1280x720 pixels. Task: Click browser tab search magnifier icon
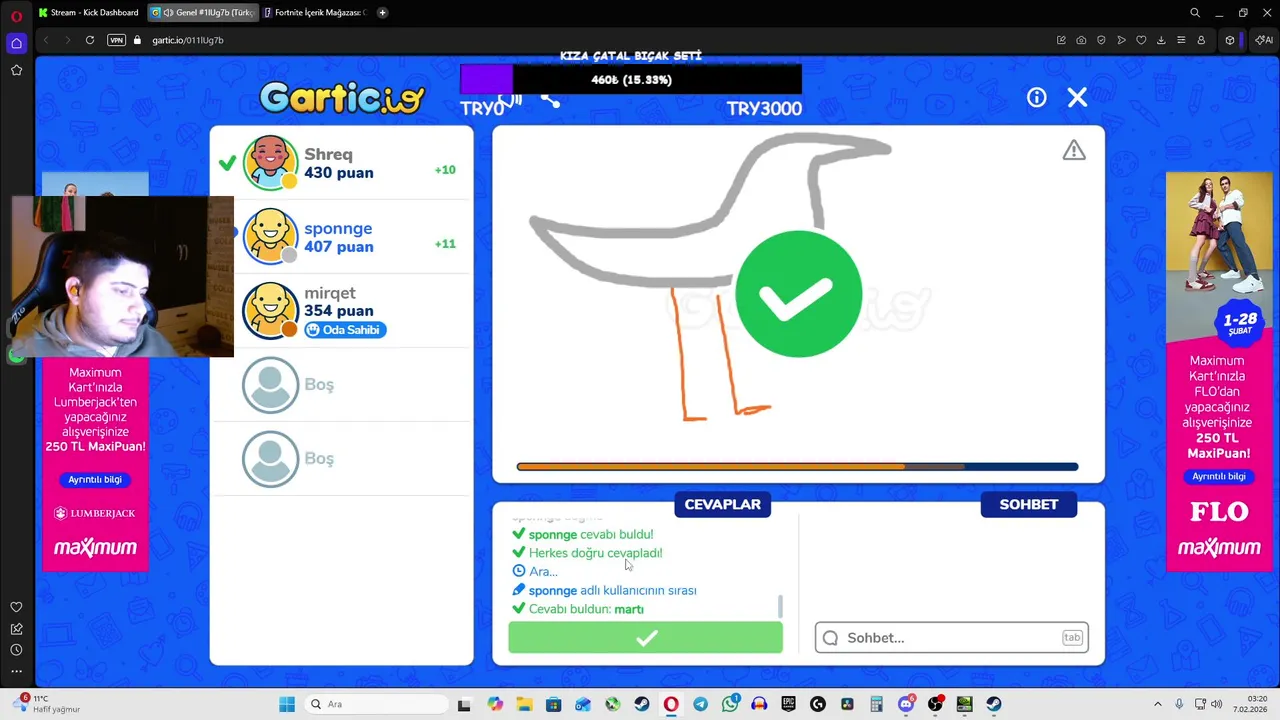[x=1195, y=13]
